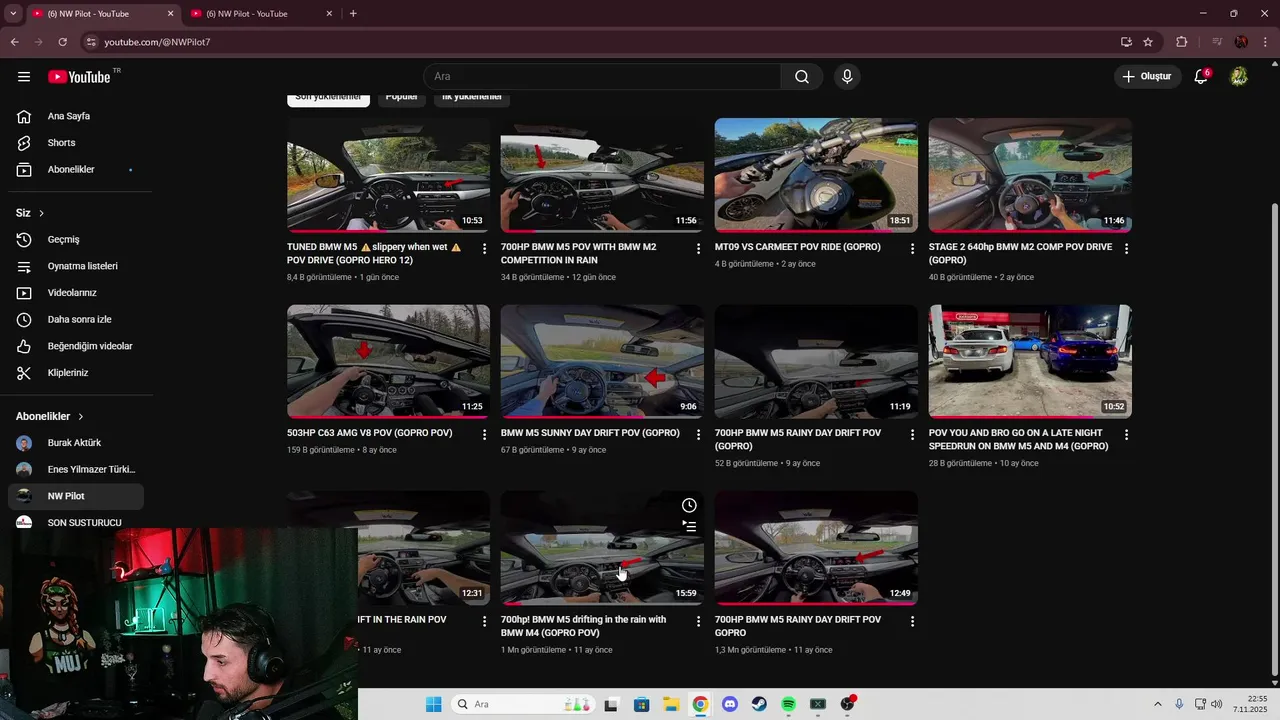Close the second NW Pilot tab
This screenshot has height=720, width=1280.
click(329, 14)
